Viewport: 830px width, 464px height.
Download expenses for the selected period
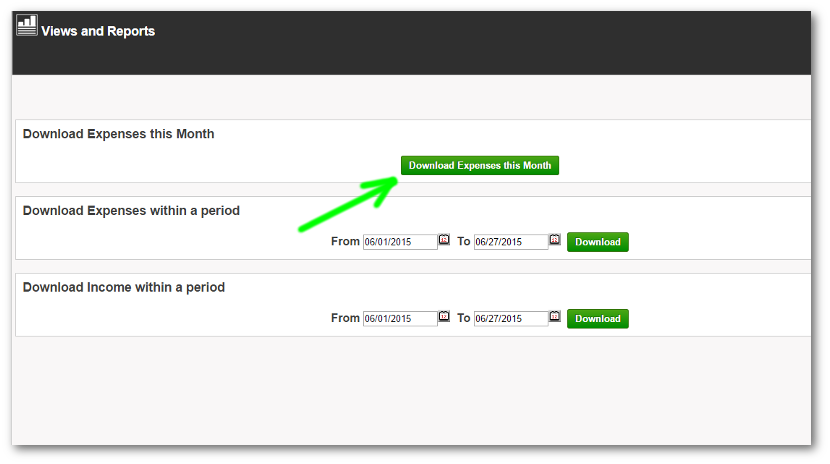[x=598, y=242]
